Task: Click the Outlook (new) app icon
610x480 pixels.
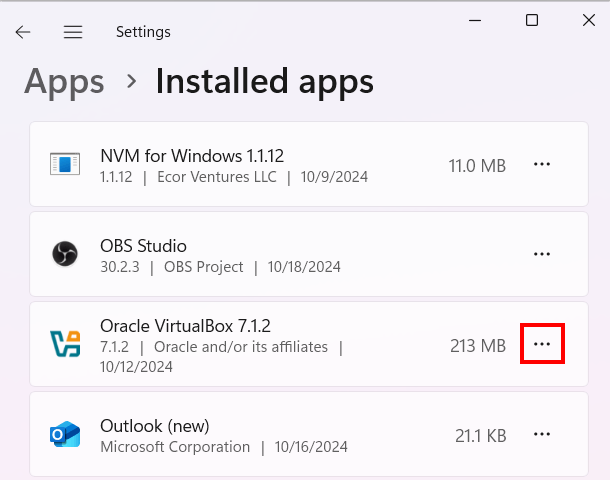Action: tap(65, 435)
